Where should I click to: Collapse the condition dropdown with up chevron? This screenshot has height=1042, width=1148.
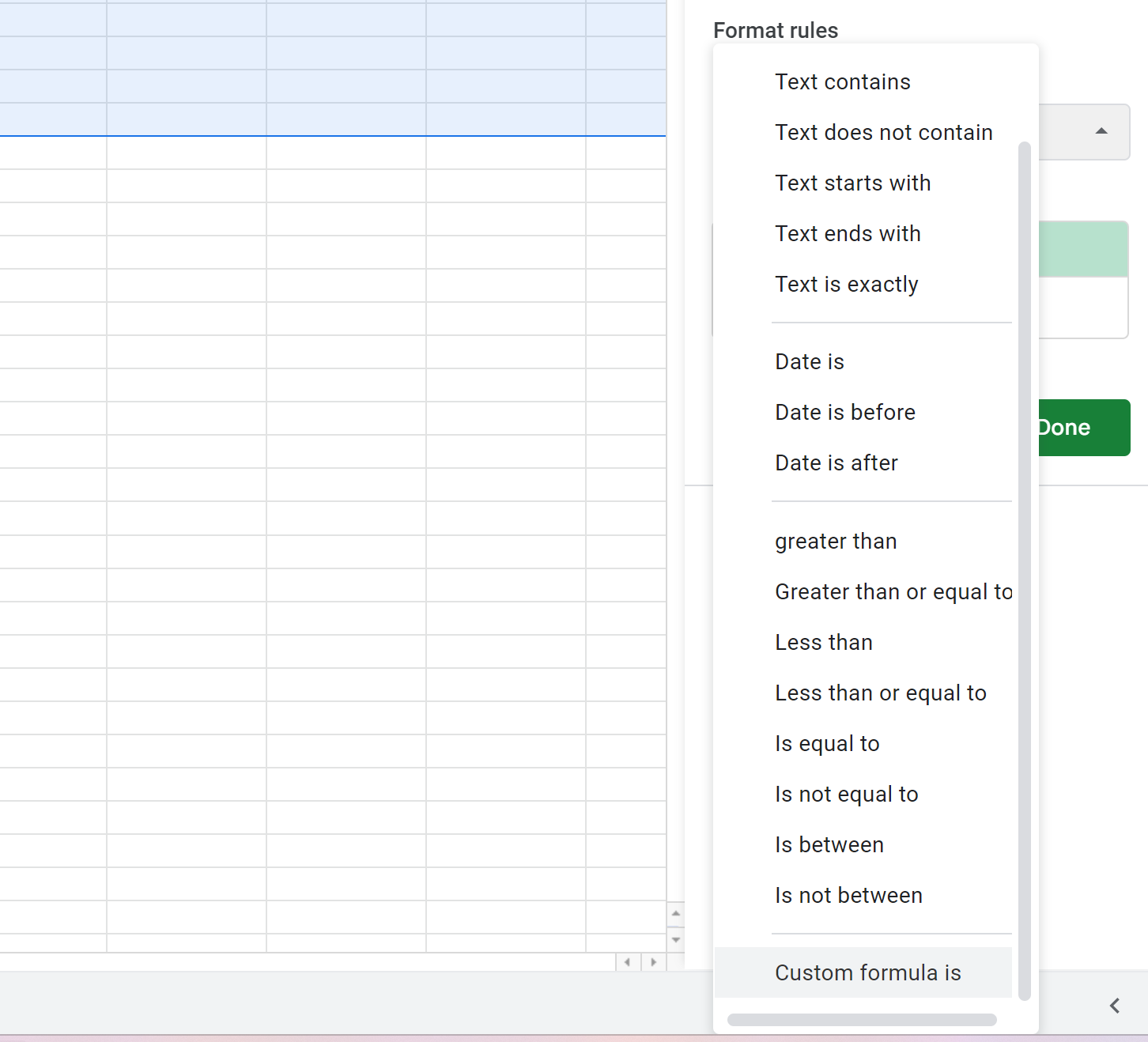(1102, 129)
